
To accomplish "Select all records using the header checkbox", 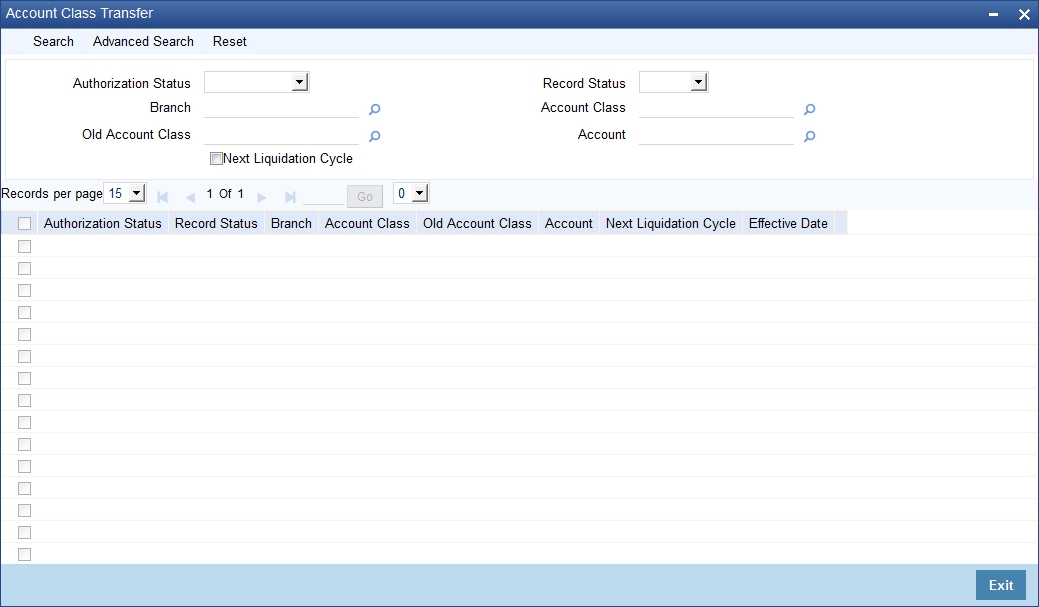I will pos(24,223).
